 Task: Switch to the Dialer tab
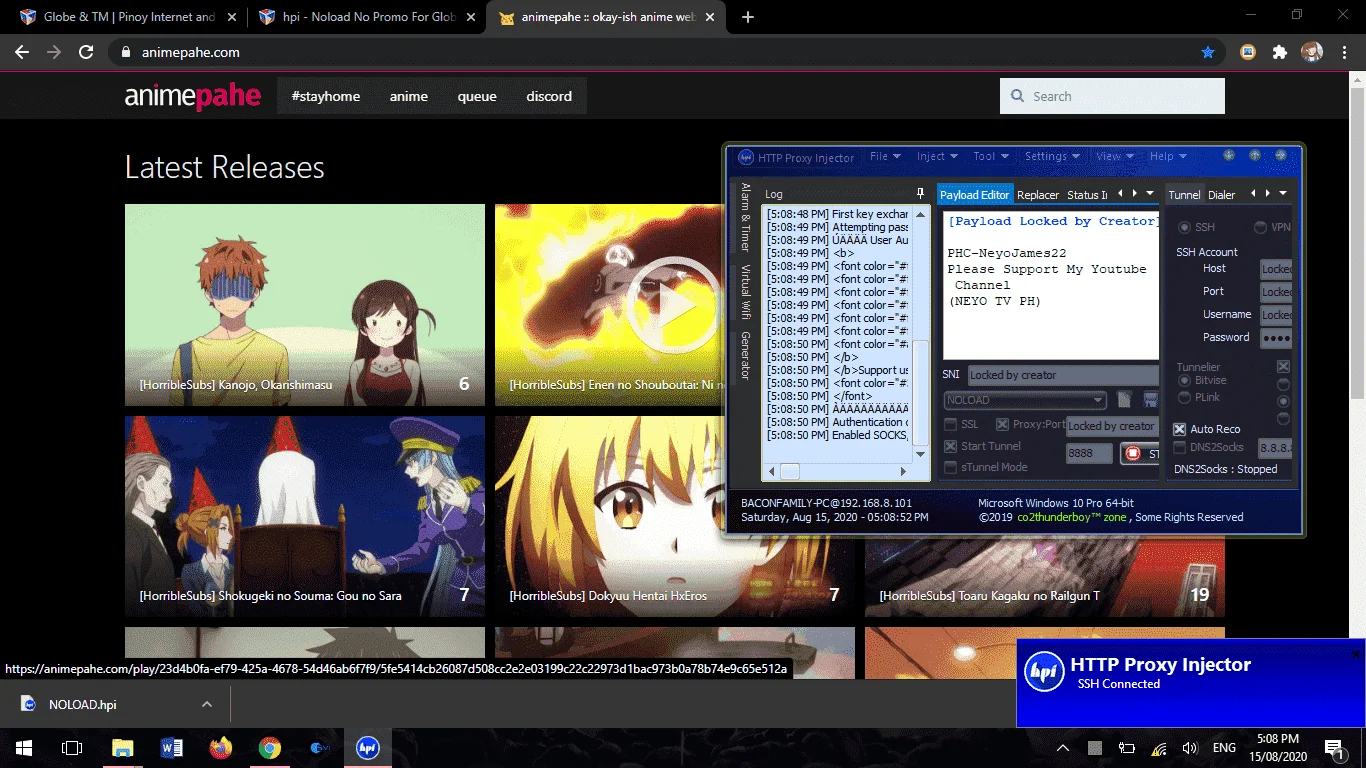point(1221,195)
